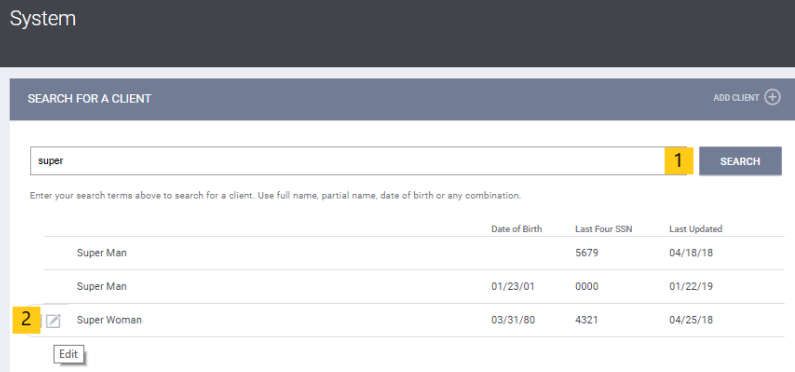Viewport: 795px width, 372px height.
Task: Click the 01/22/19 last updated date
Action: pyautogui.click(x=691, y=286)
